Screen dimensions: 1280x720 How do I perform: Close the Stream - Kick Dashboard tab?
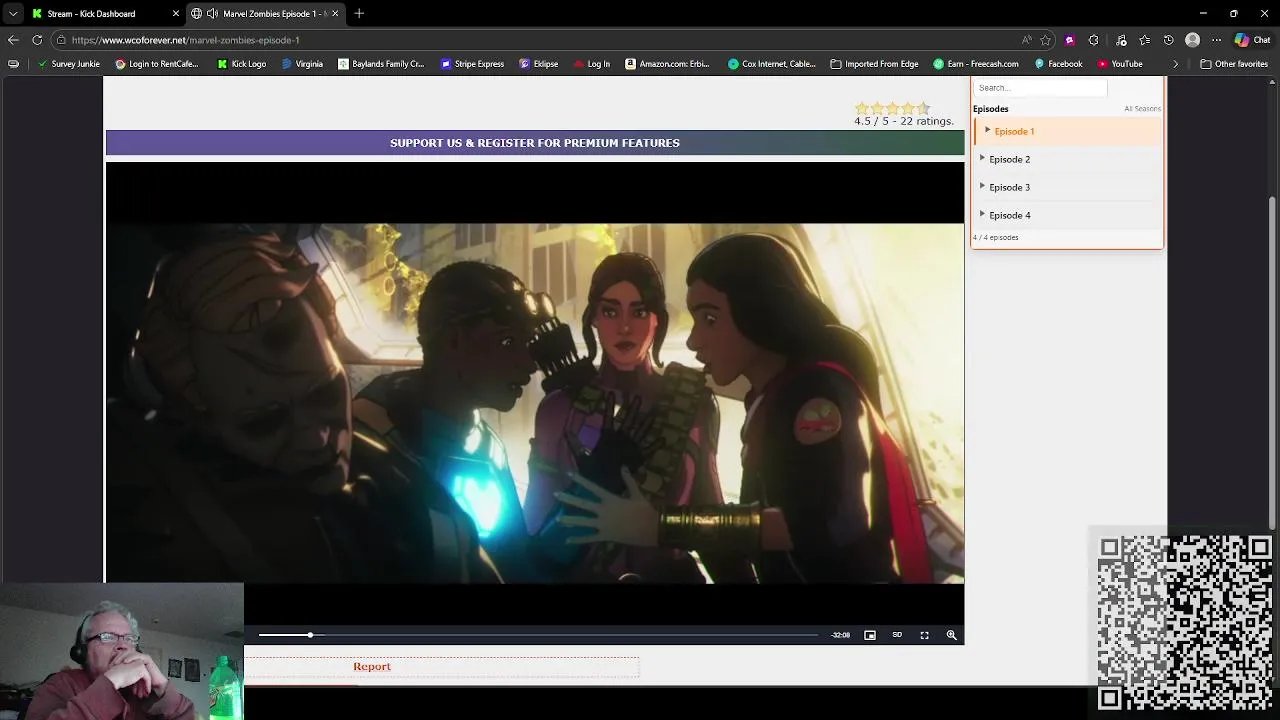click(x=176, y=14)
